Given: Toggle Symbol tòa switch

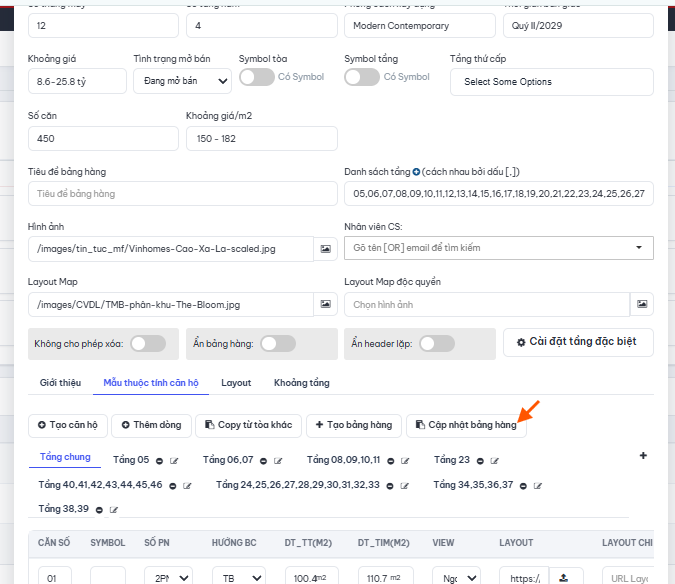Looking at the screenshot, I should point(257,77).
